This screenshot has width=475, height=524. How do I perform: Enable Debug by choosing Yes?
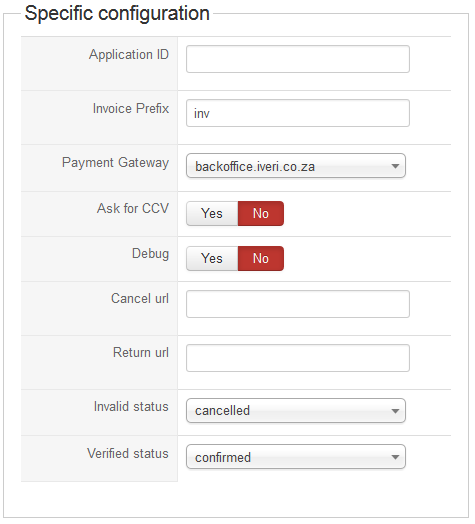pos(212,259)
